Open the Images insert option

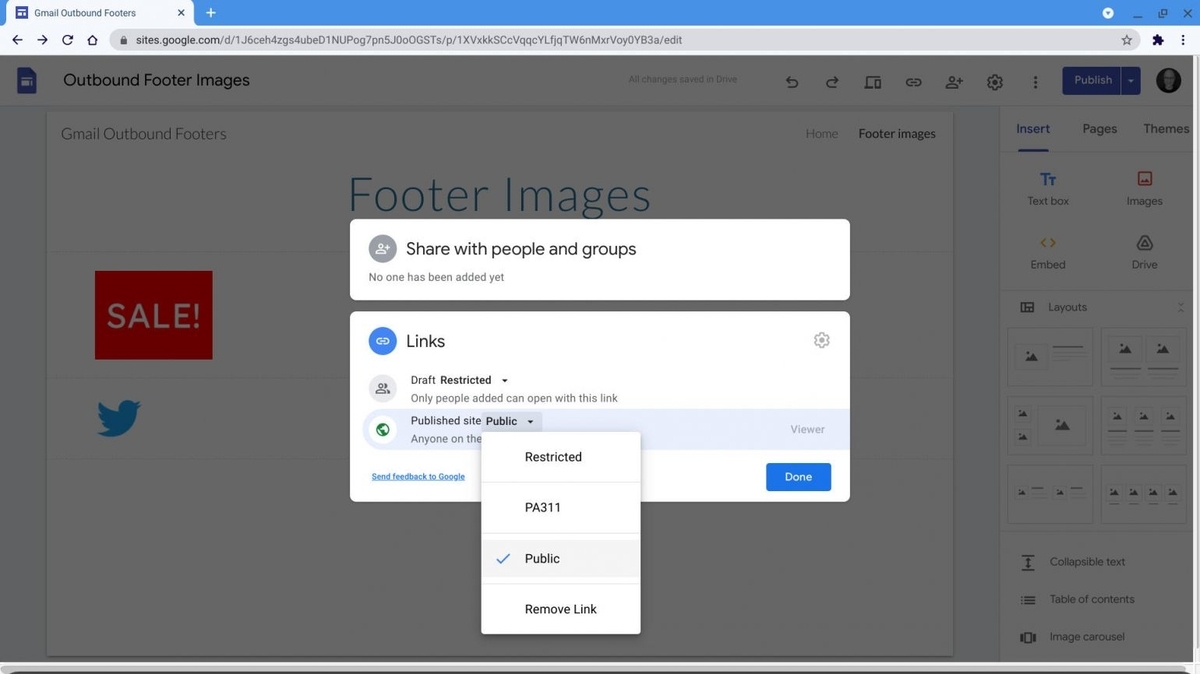[1144, 188]
